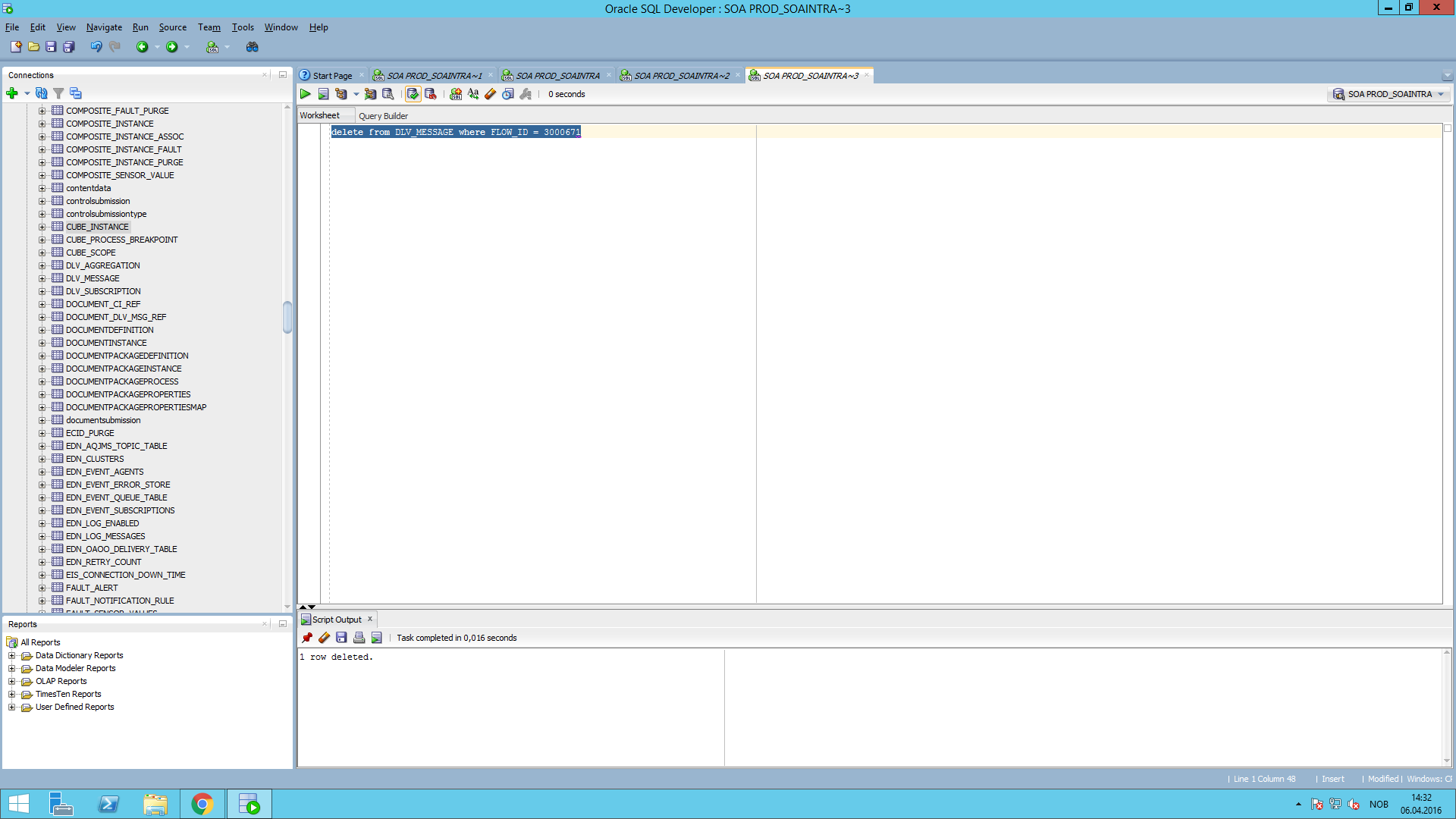
Task: Expand the CUBE_INSTANCE table node
Action: (42, 227)
